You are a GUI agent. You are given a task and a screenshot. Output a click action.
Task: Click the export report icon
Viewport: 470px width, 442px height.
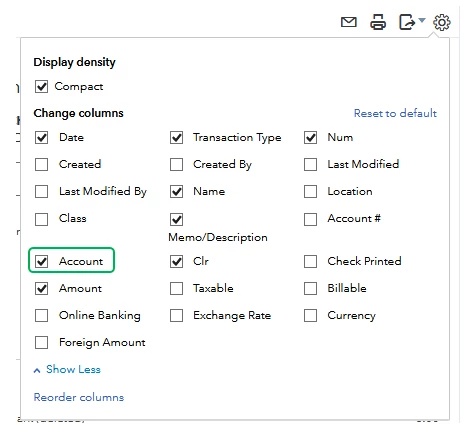tap(407, 22)
